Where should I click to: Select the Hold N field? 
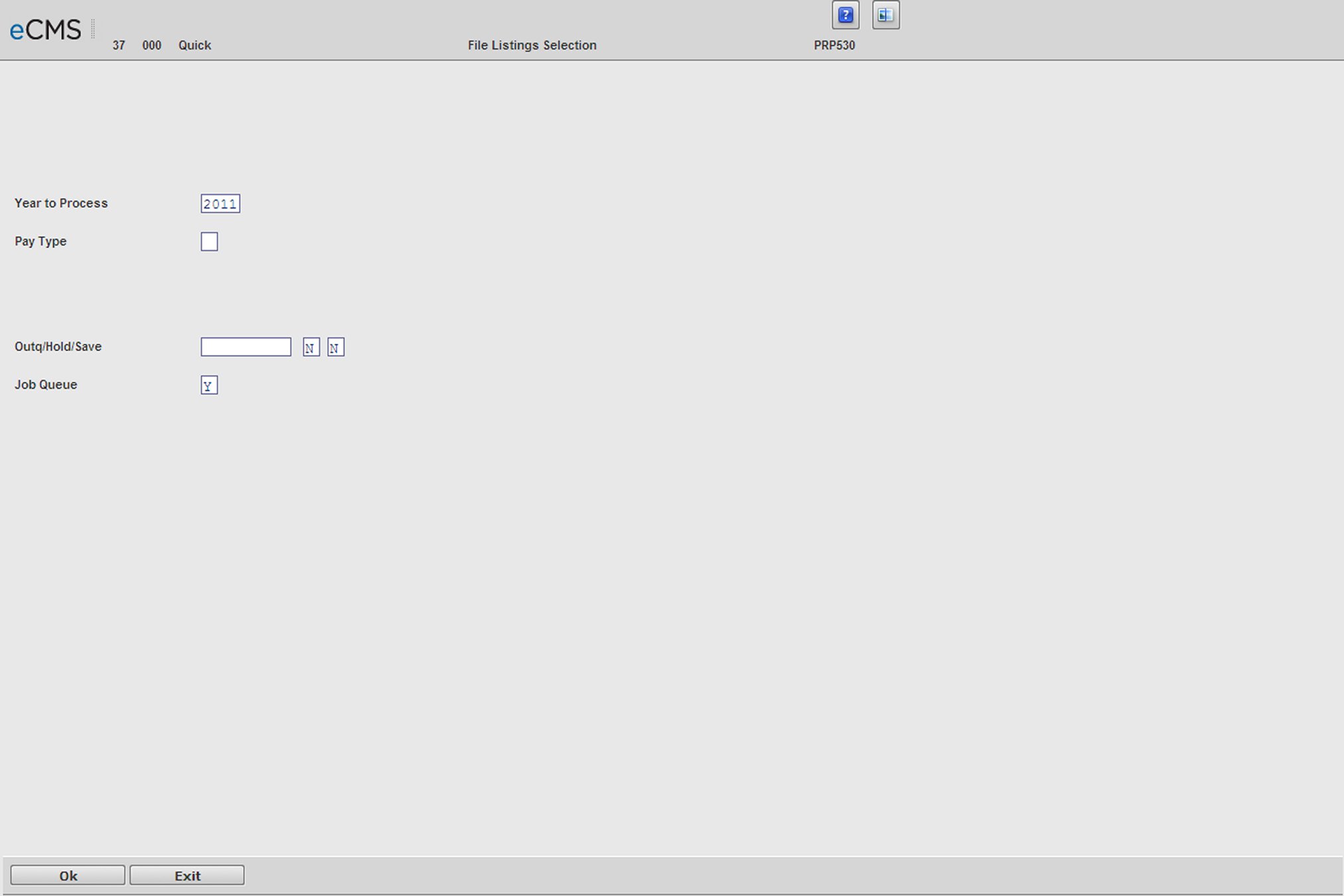(x=311, y=347)
